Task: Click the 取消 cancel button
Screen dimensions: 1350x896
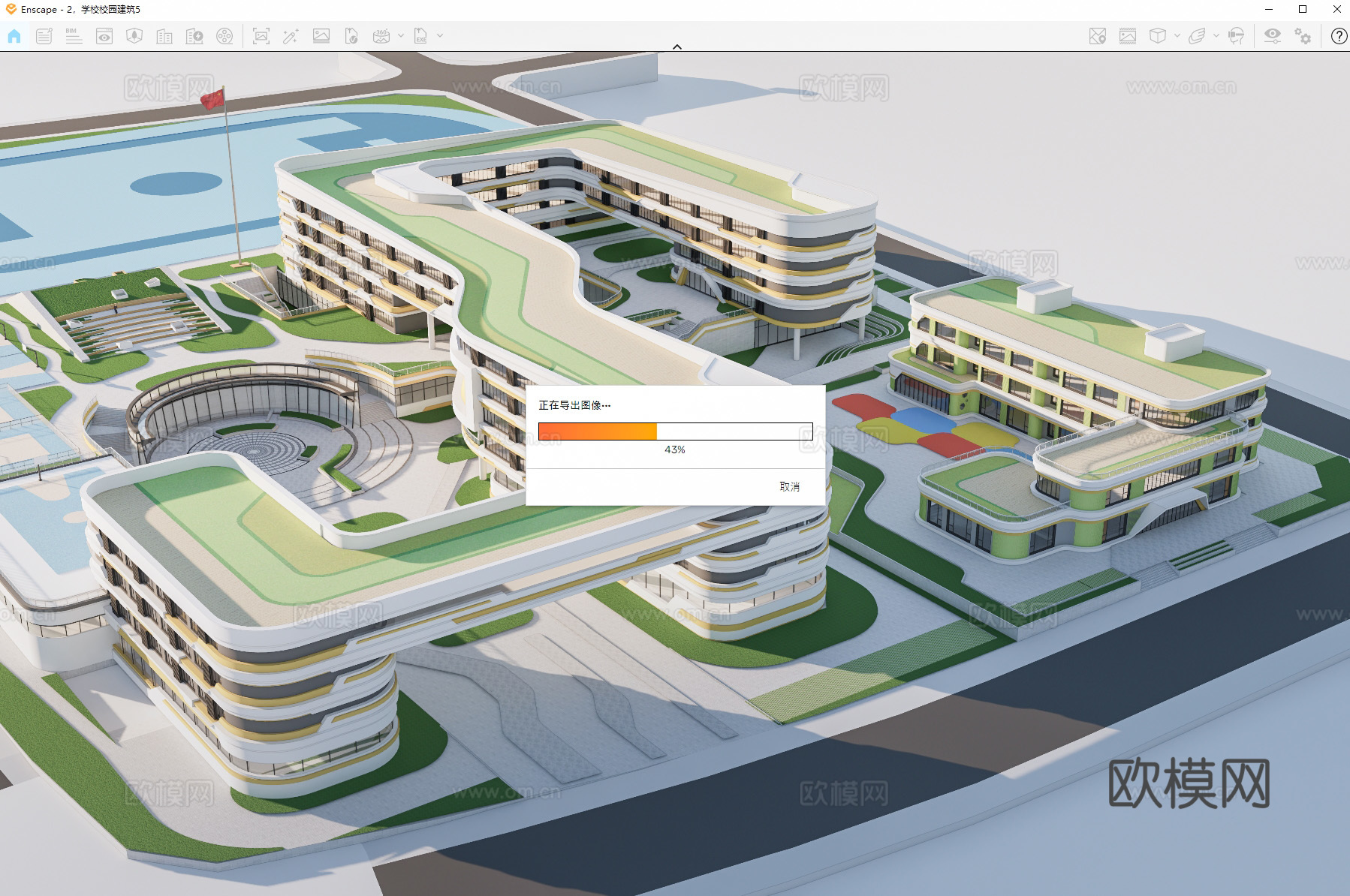Action: pos(790,486)
